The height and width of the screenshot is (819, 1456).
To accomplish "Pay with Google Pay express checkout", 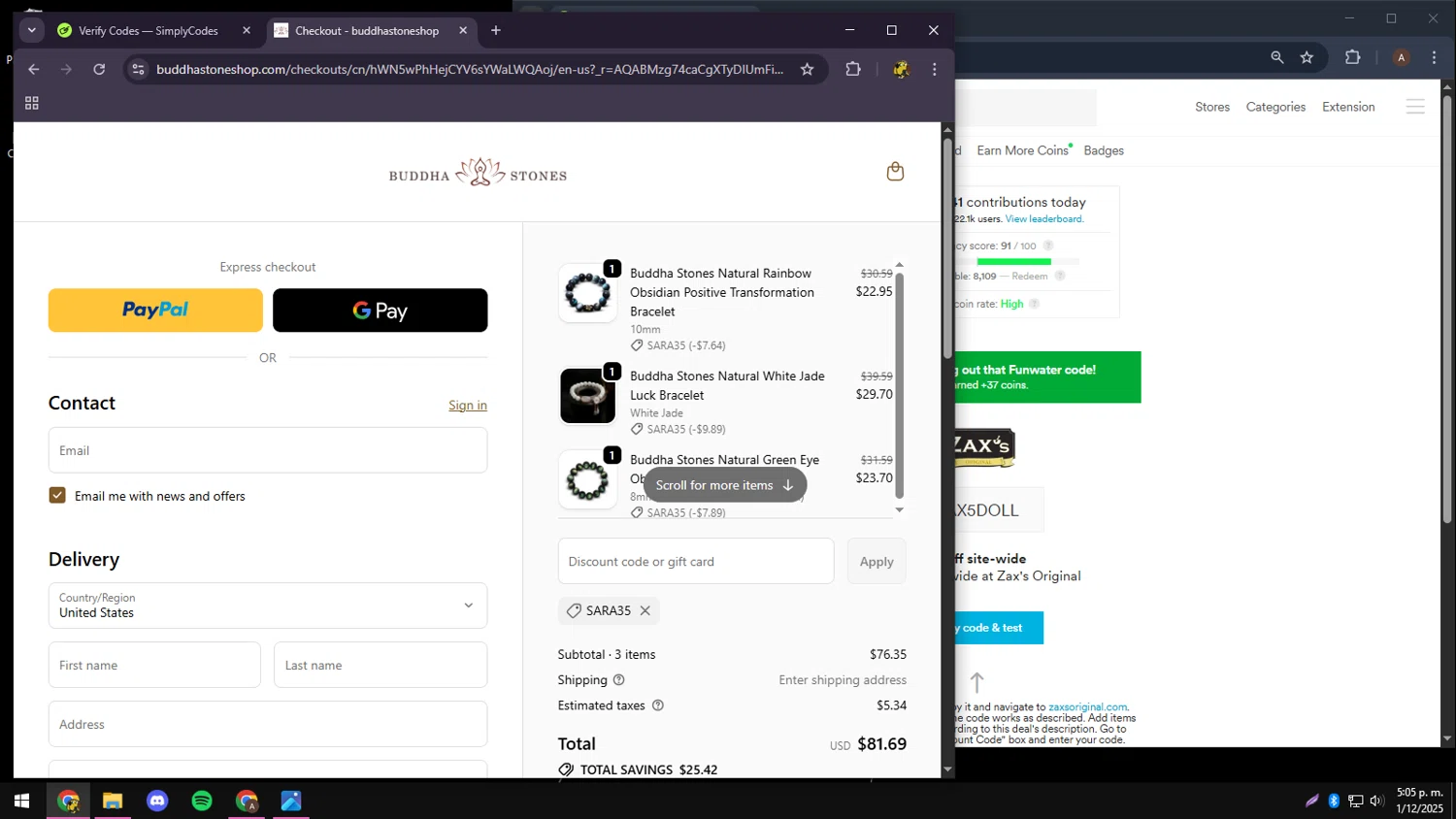I will (381, 311).
